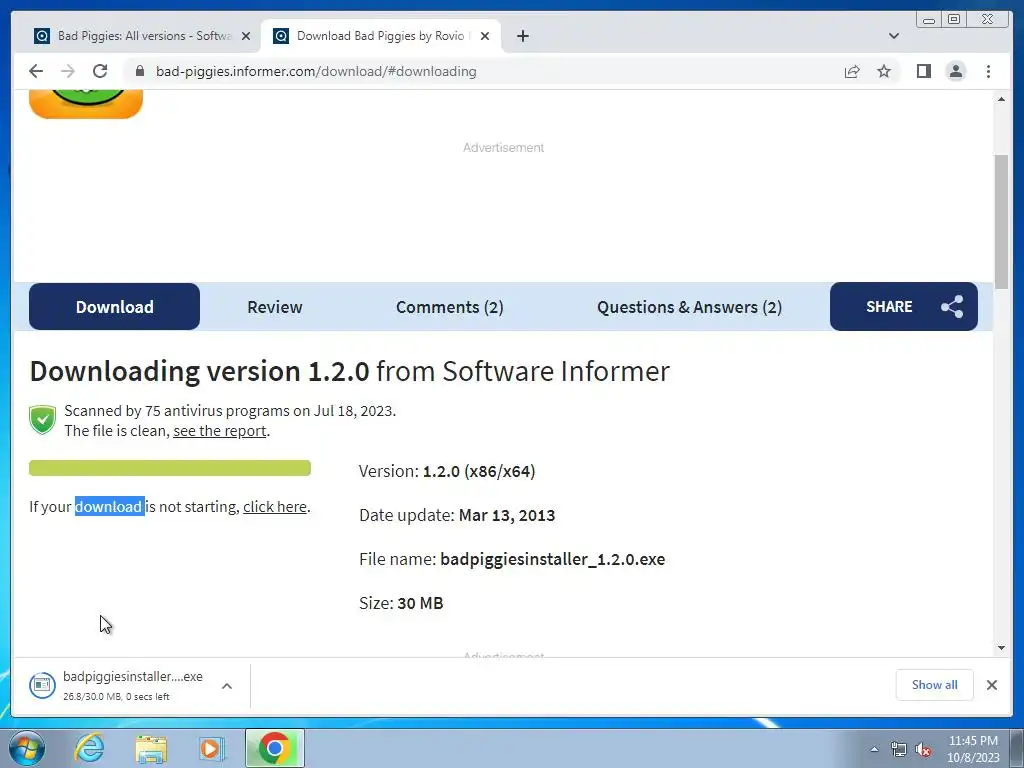Click the '1.2.0 (x86/x64)' version text

(x=479, y=472)
